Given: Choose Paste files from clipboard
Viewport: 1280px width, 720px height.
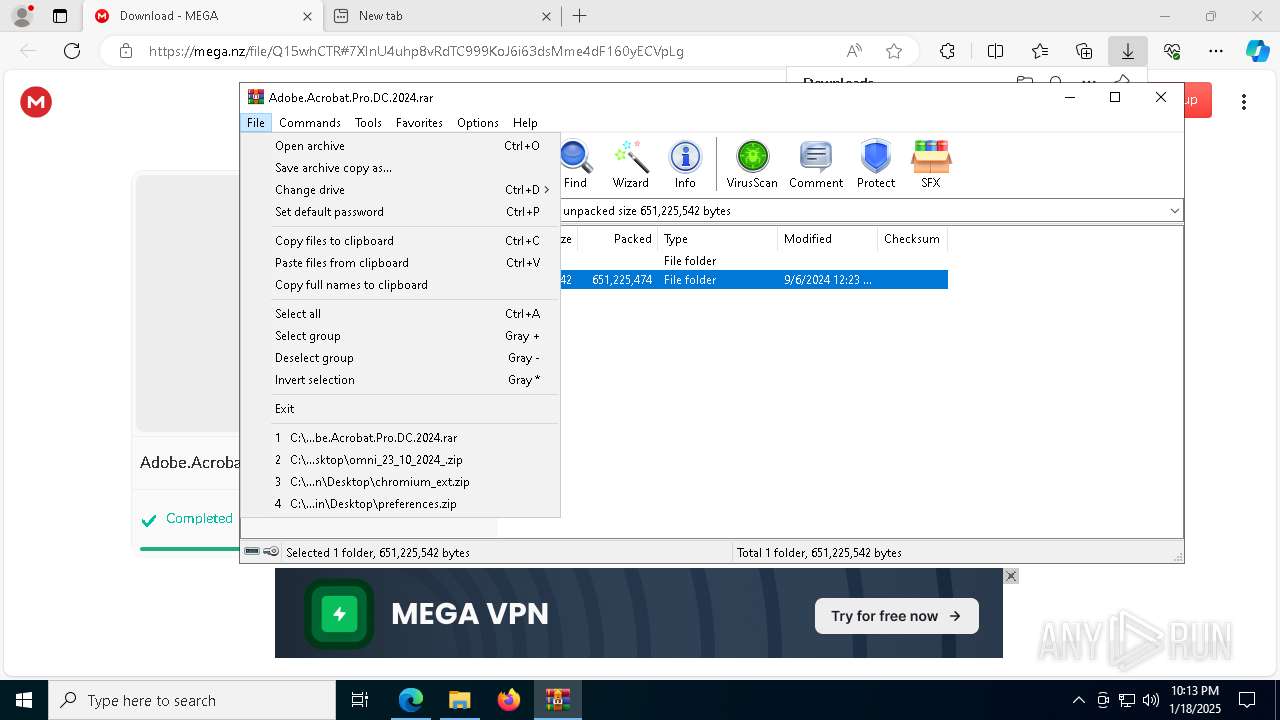Looking at the screenshot, I should pos(400,263).
